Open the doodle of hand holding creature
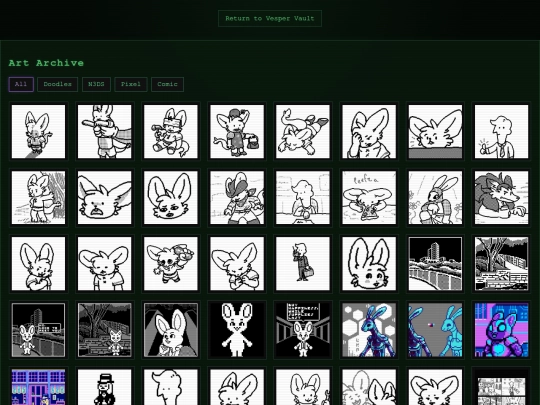Viewport: 540px width, 405px height. coord(104,132)
